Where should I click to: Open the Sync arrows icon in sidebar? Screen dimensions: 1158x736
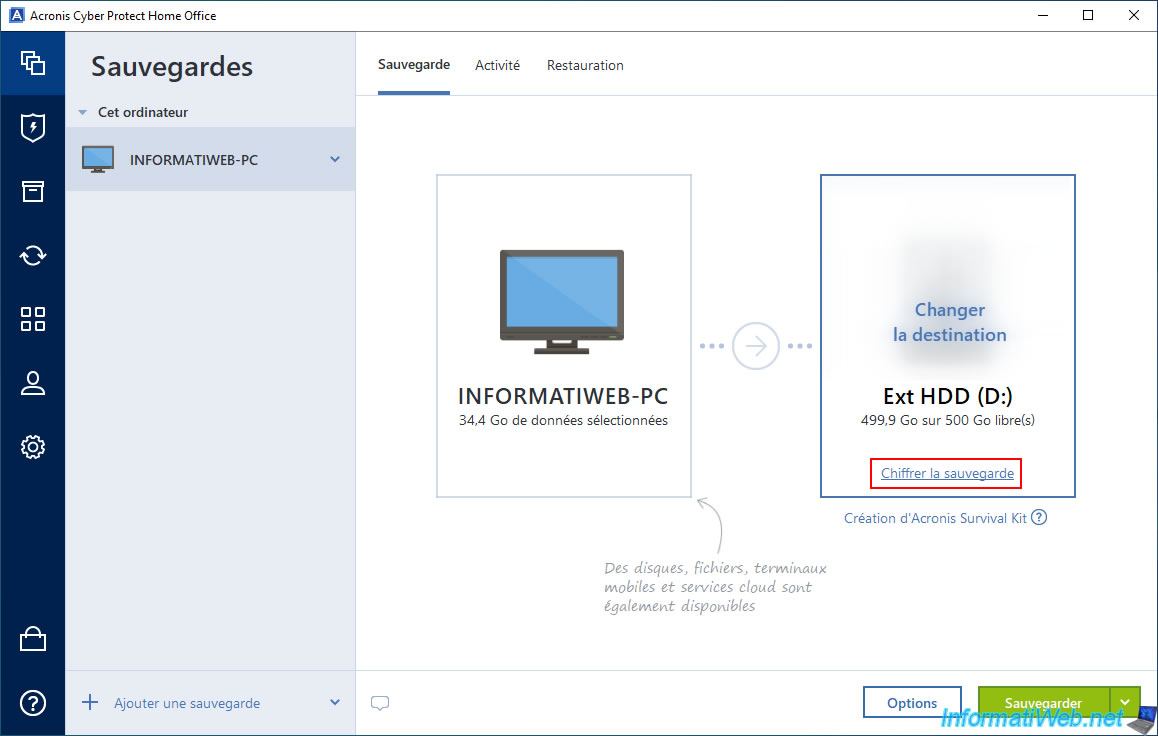coord(32,255)
